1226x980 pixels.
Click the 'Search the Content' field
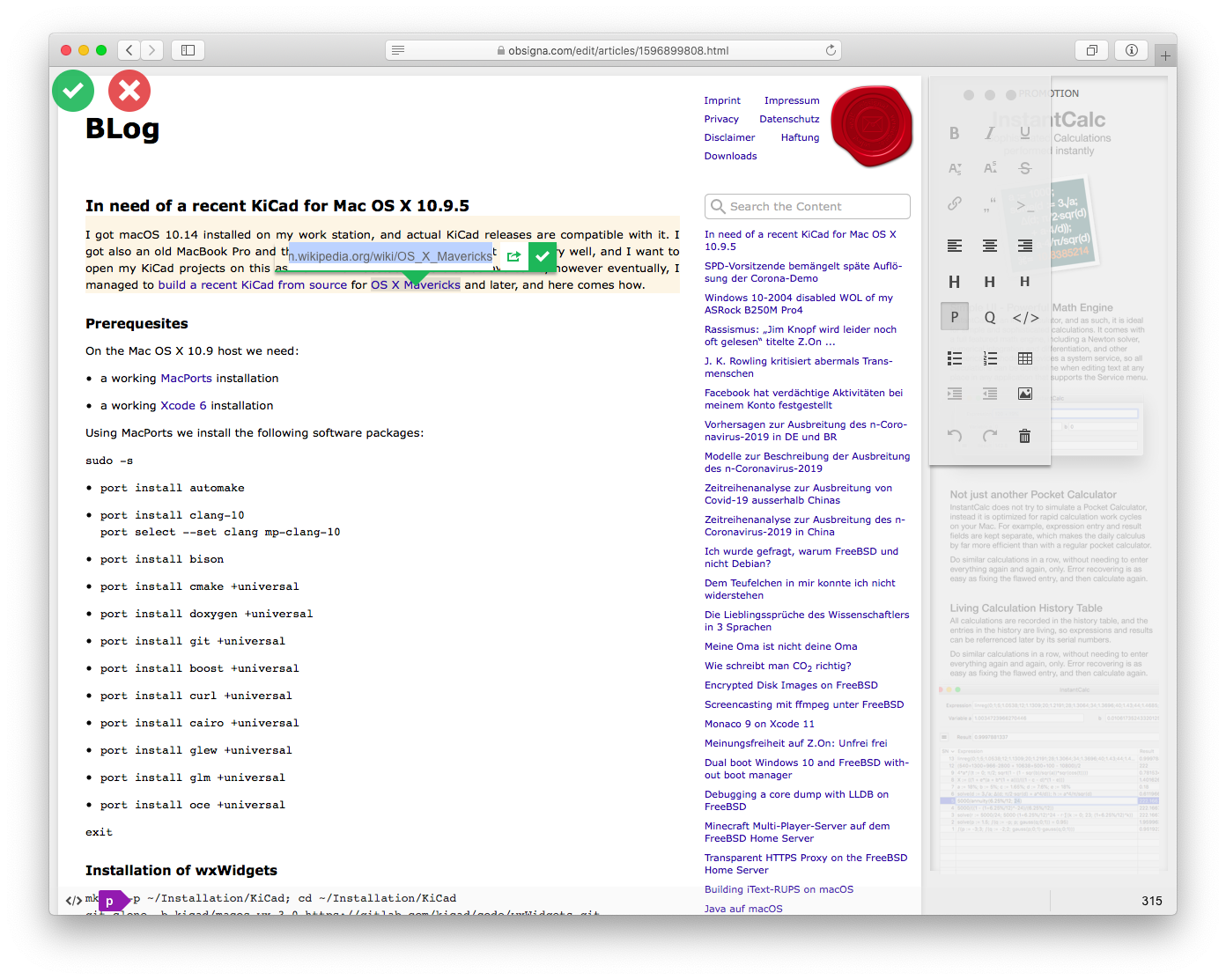tap(807, 206)
